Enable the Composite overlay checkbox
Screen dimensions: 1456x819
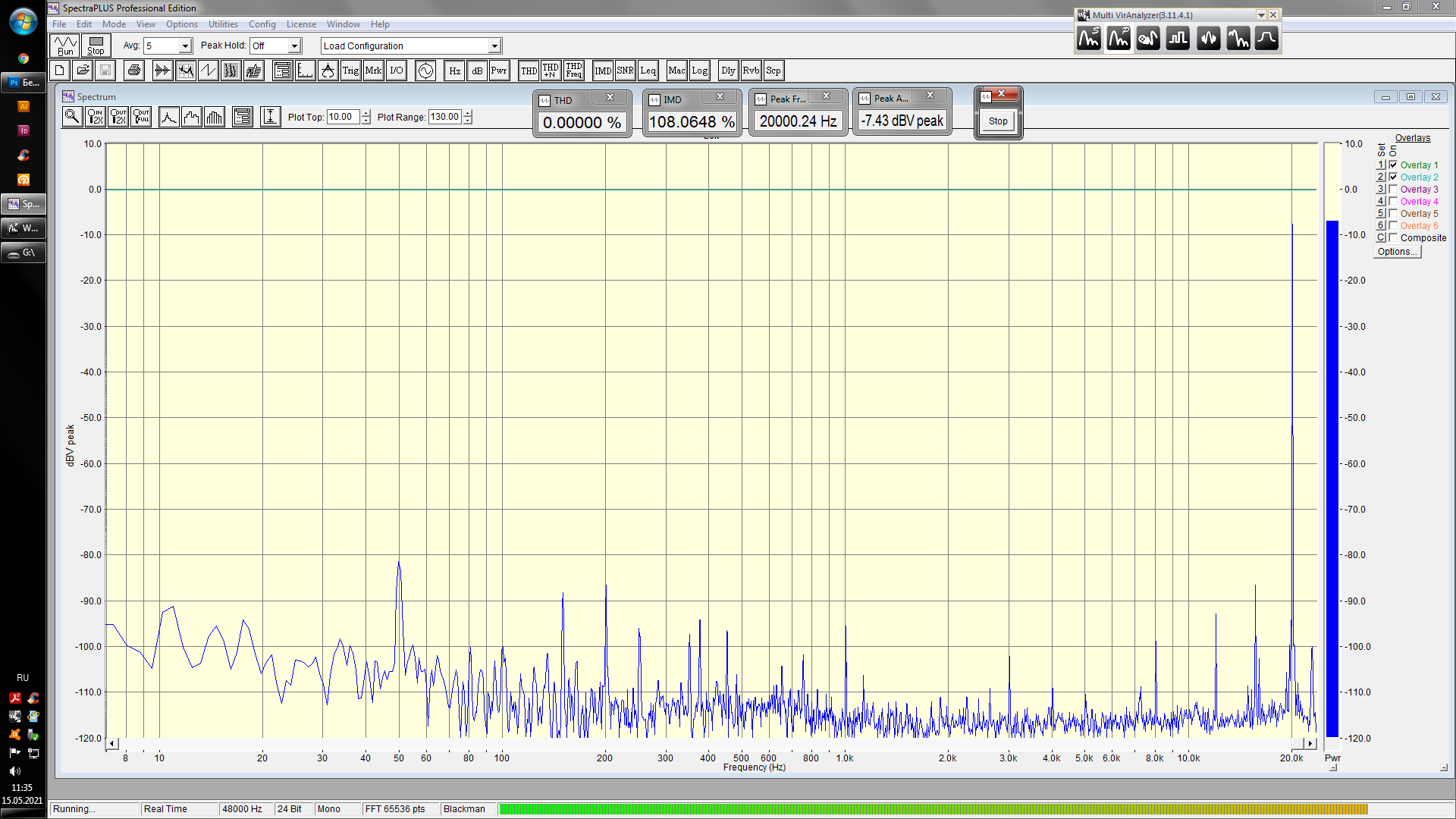(1393, 237)
